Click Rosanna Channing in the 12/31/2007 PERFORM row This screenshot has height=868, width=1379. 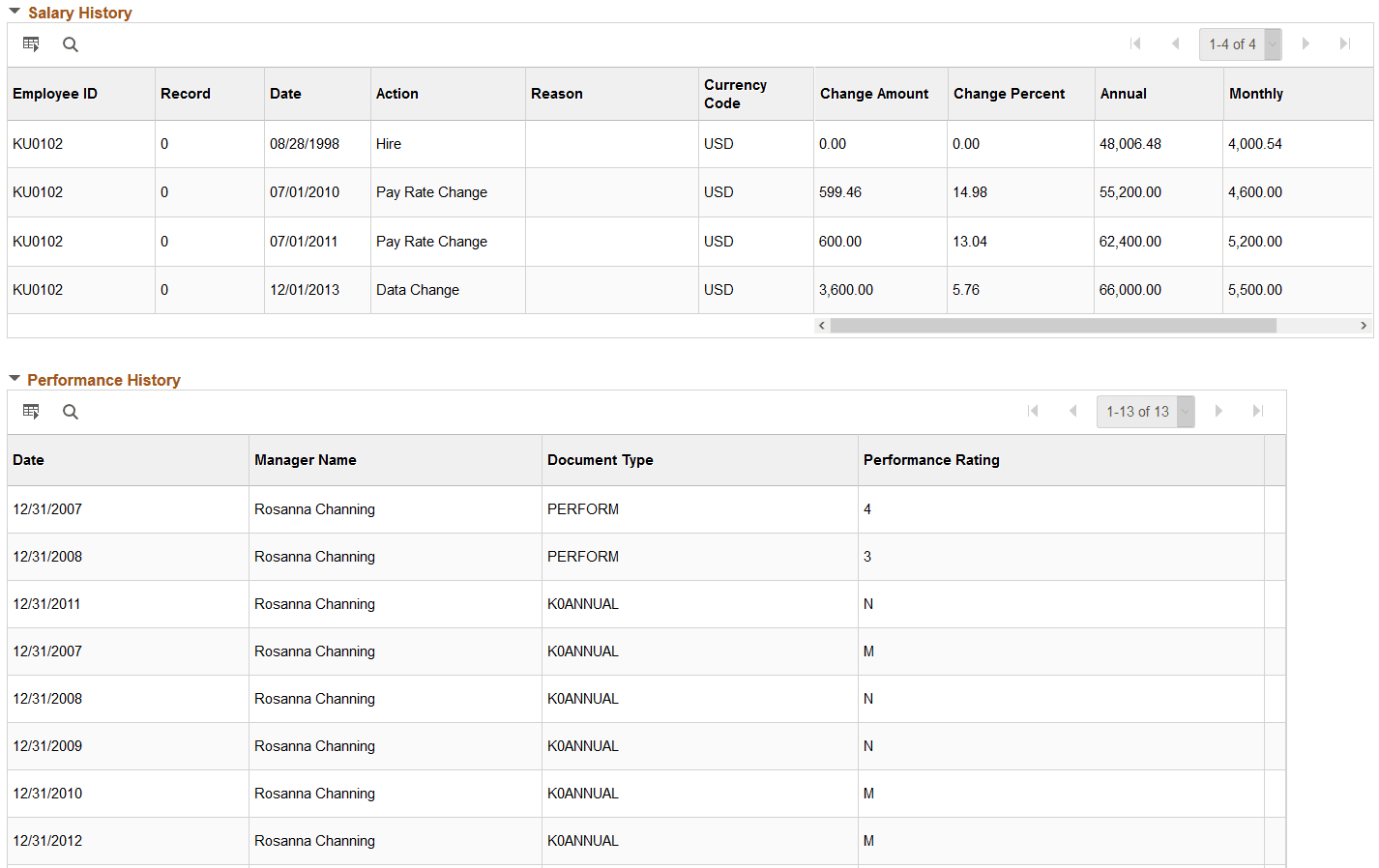pyautogui.click(x=314, y=509)
